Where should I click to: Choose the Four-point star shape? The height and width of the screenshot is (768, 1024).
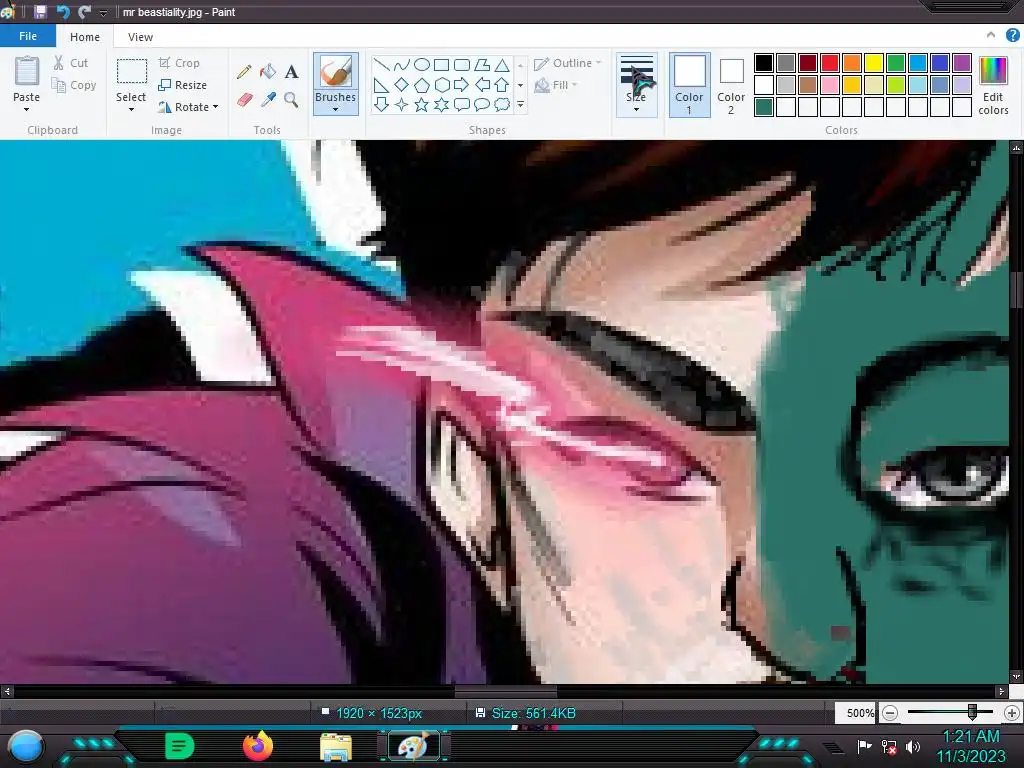coord(402,104)
